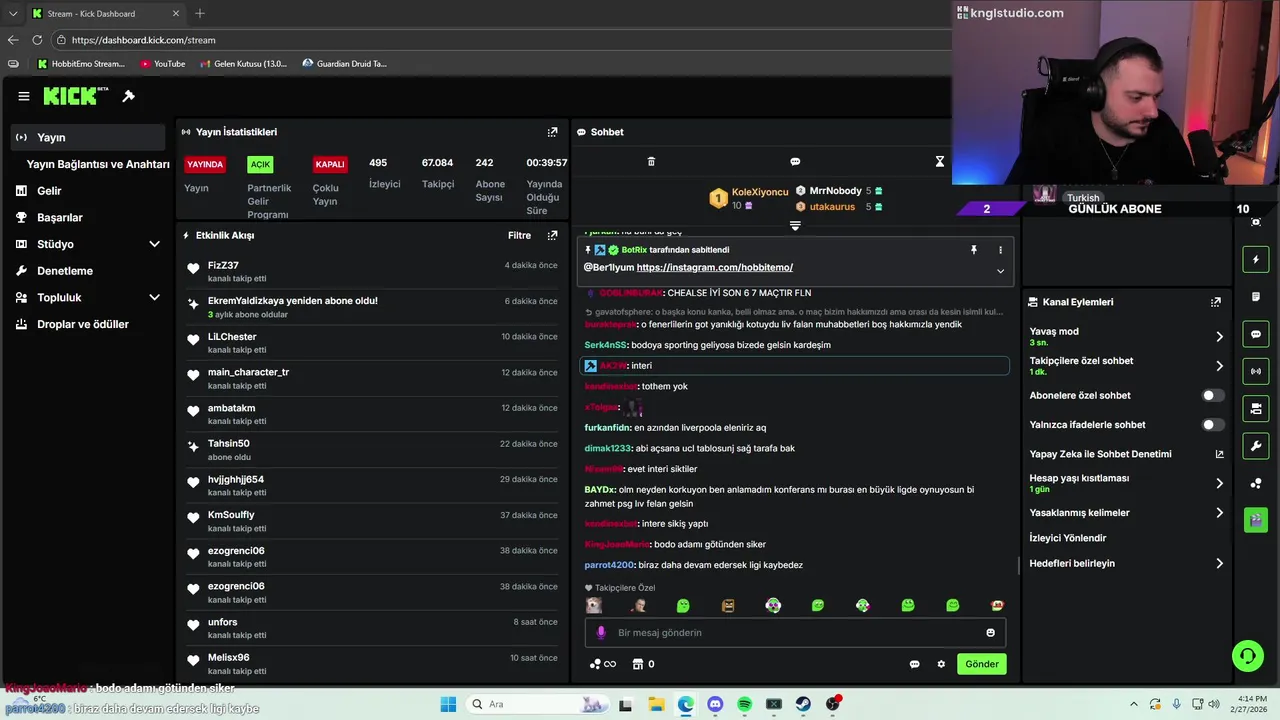This screenshot has height=720, width=1280.
Task: Open the Takipçilere özel sohbet chevron
Action: [1219, 366]
